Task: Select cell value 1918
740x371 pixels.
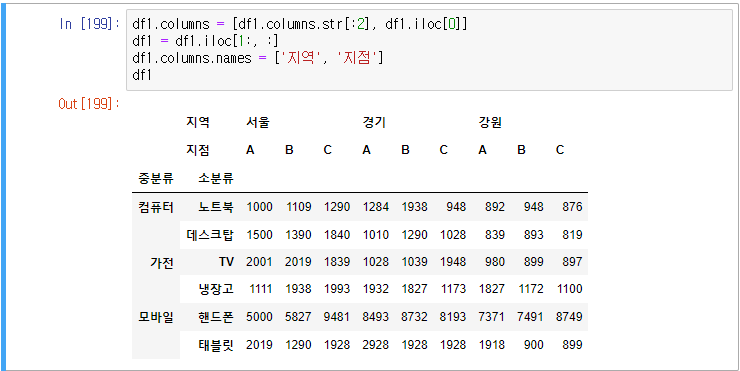Action: pos(492,345)
